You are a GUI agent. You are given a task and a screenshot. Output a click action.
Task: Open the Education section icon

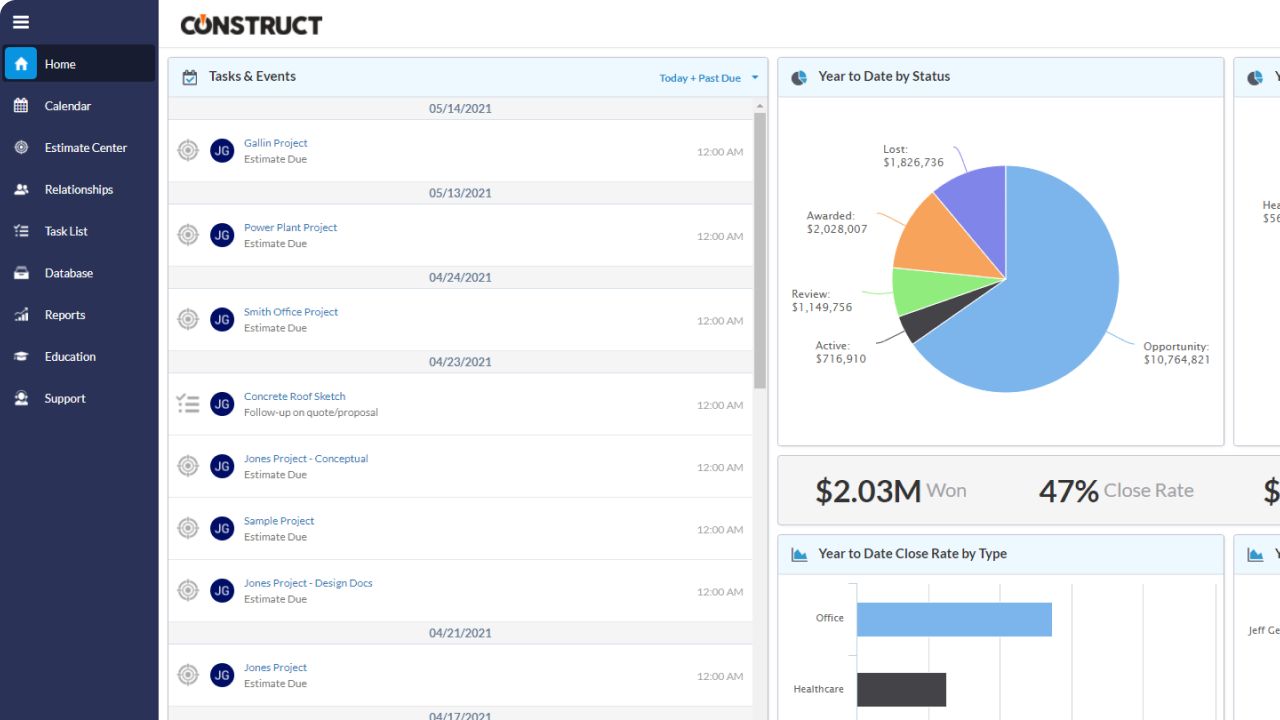coord(21,356)
